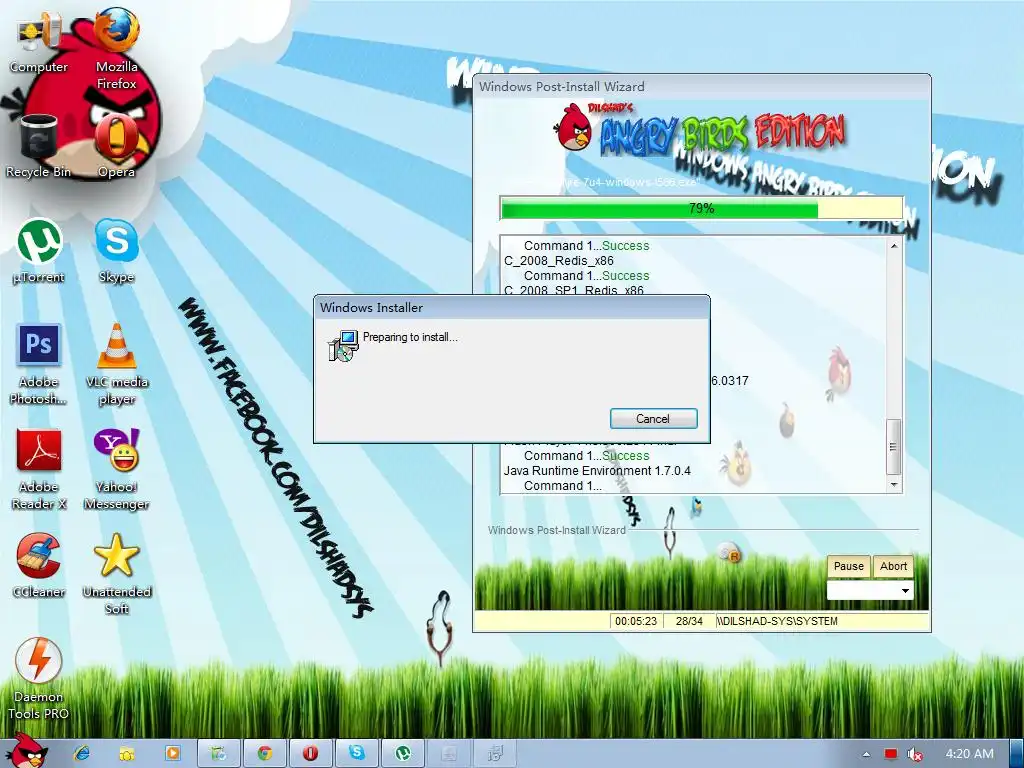Click the \\DILSHAD-SYS\SYSTEM status text

tap(776, 621)
